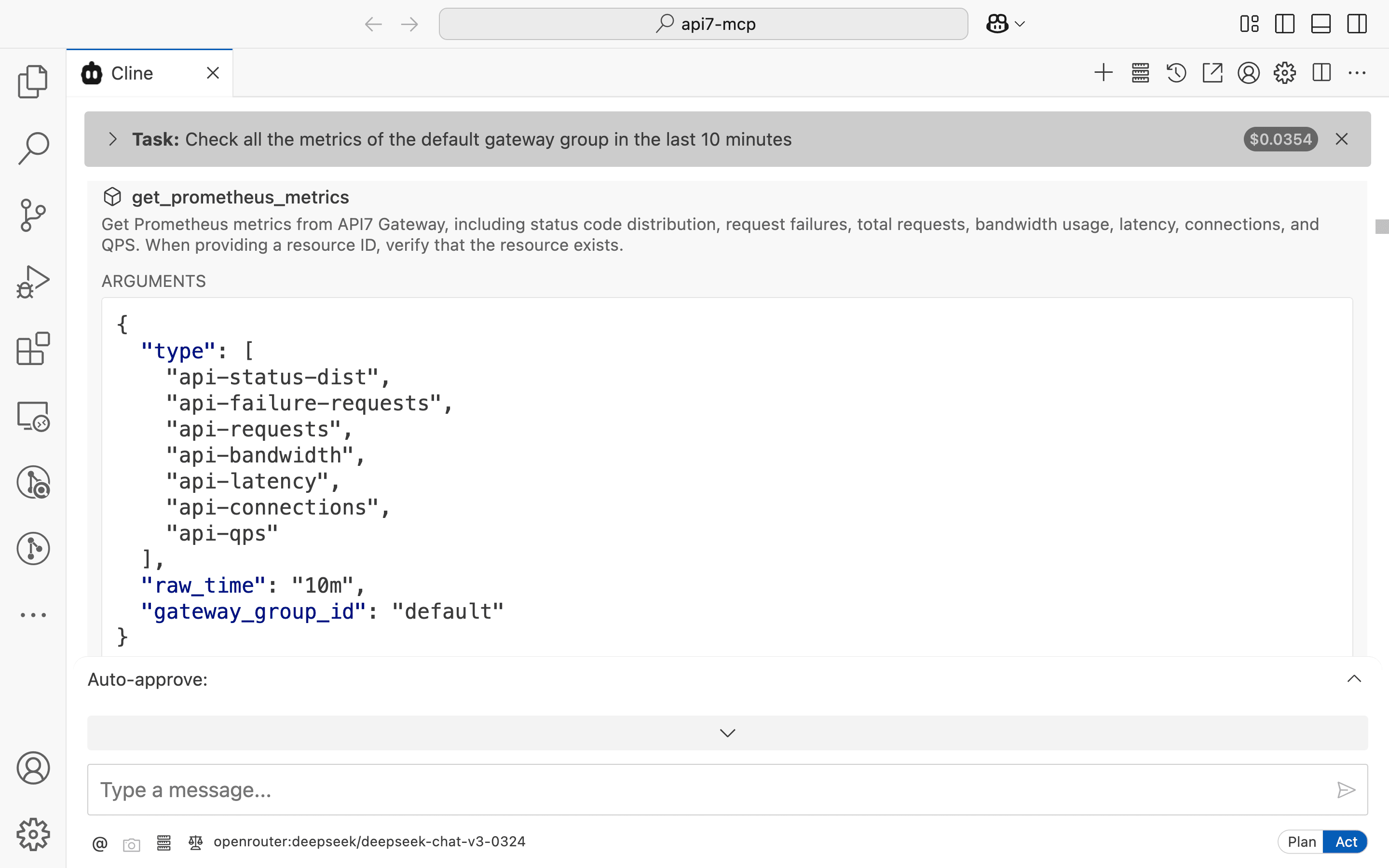
Task: Click the chat scrollbar thumb
Action: pyautogui.click(x=1382, y=226)
